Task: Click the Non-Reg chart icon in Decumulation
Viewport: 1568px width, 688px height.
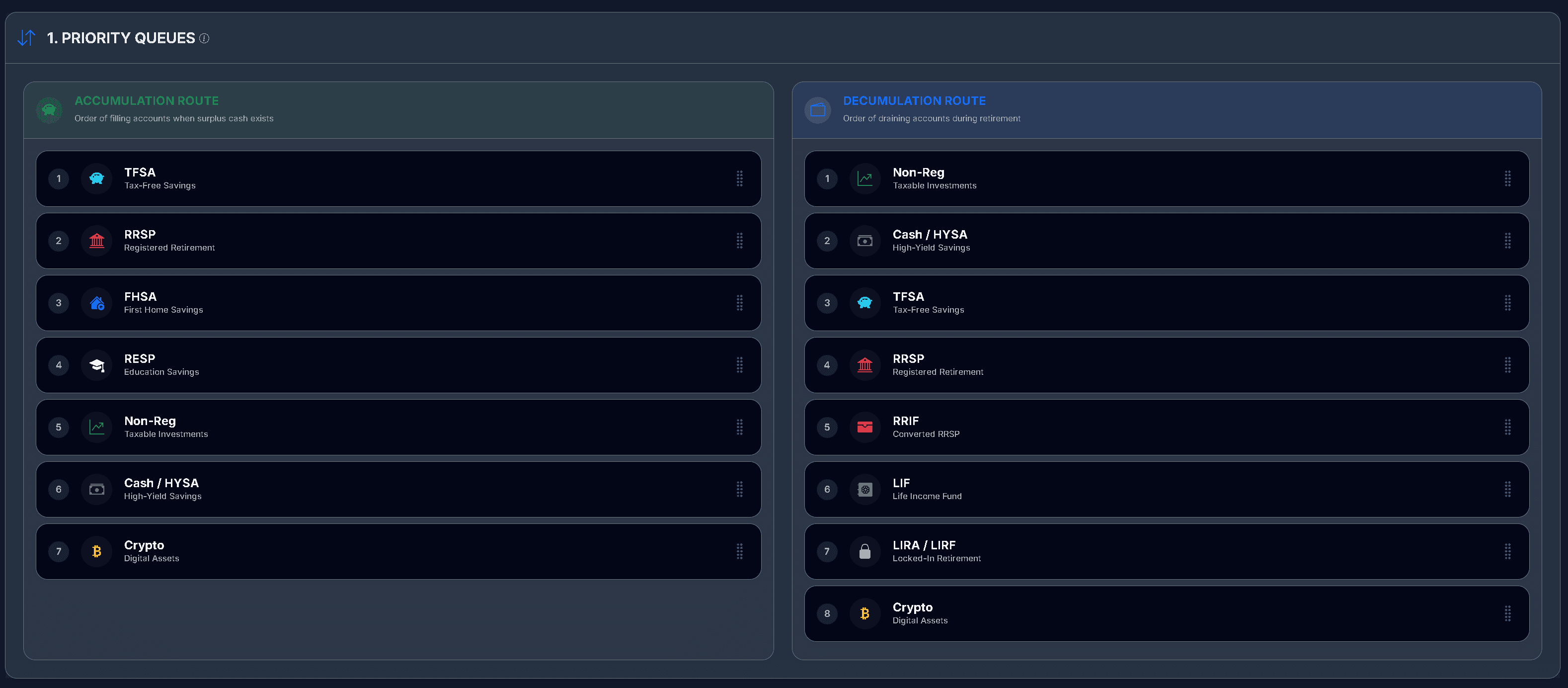Action: tap(865, 178)
